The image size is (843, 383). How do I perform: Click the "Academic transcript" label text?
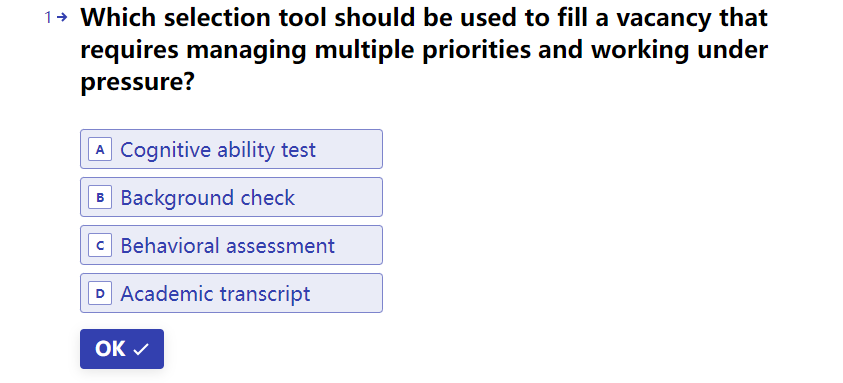(x=215, y=294)
